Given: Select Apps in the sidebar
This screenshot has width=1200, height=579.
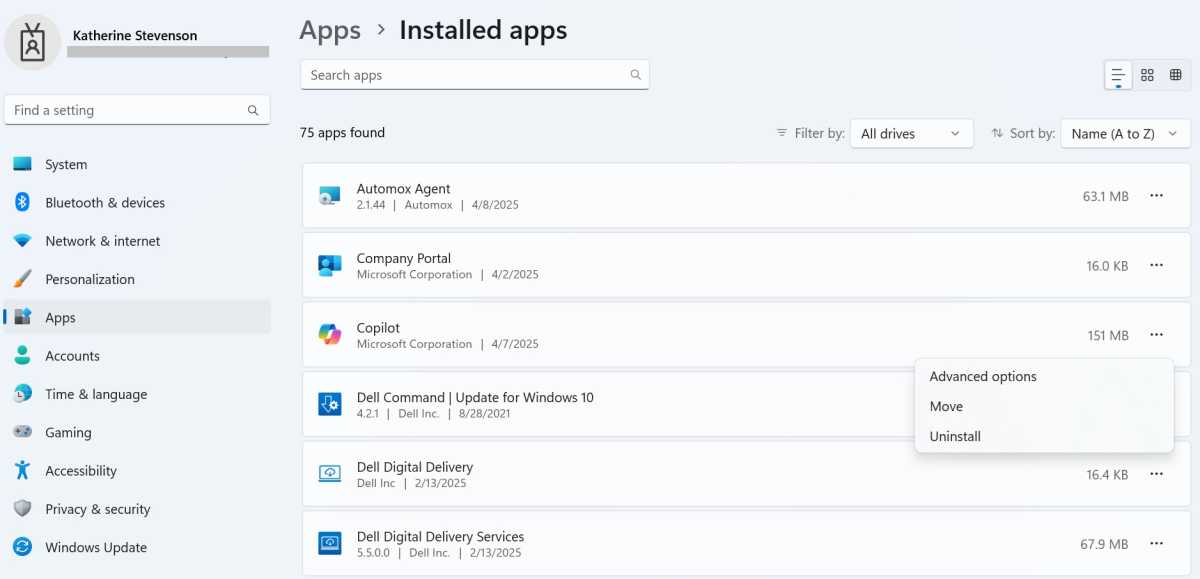Looking at the screenshot, I should pos(137,318).
